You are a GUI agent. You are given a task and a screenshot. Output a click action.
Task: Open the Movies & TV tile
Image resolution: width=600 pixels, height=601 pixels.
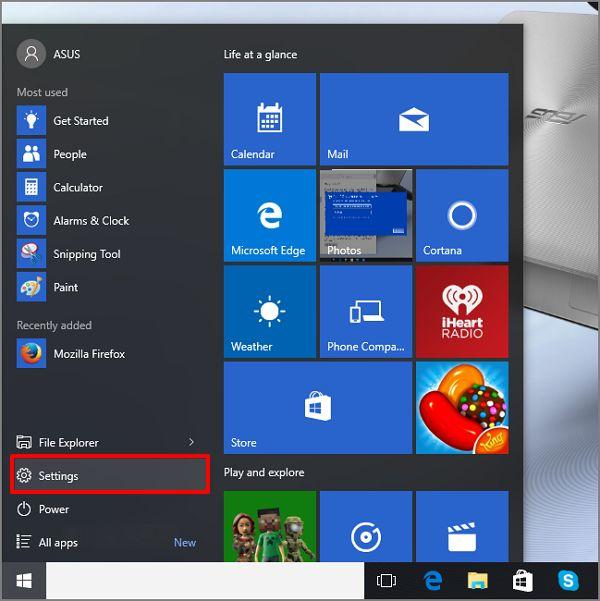tap(462, 526)
